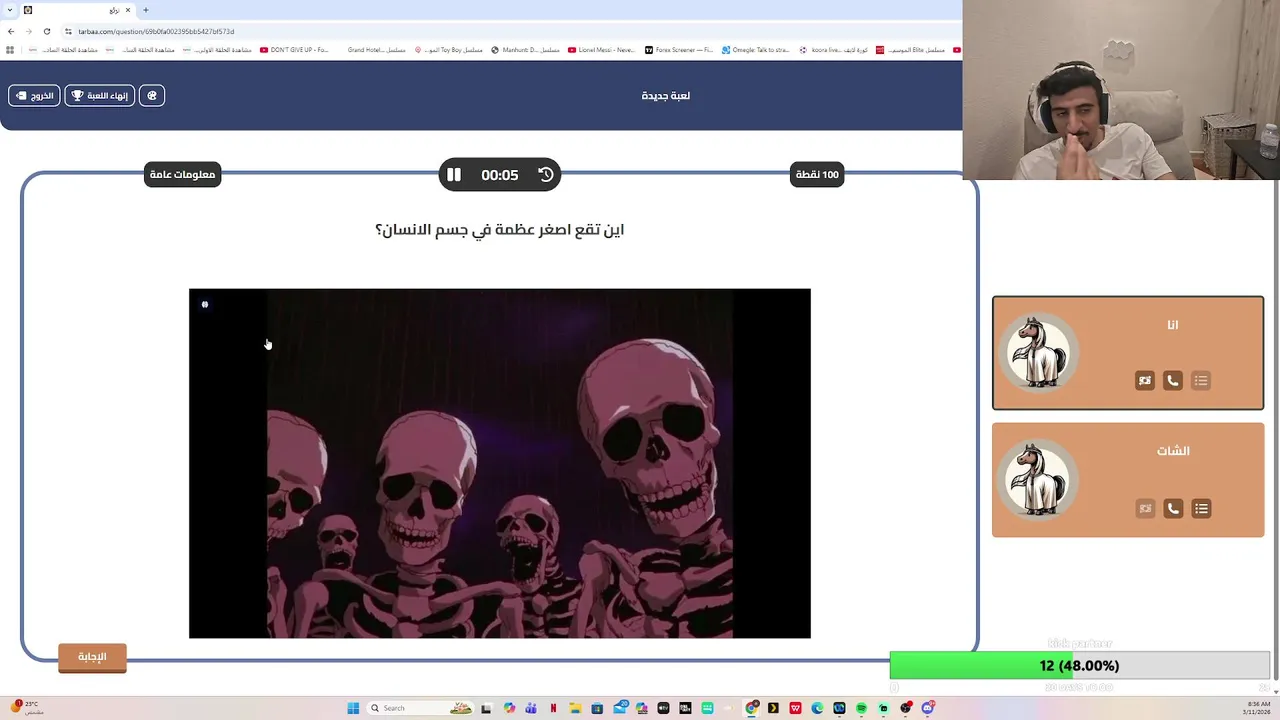The height and width of the screenshot is (720, 1280).
Task: Open the apps grid in the bookmarks bar
Action: pyautogui.click(x=10, y=50)
